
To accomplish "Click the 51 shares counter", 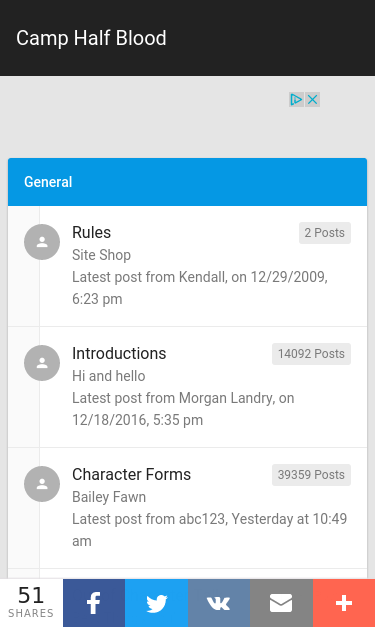I will [31, 603].
